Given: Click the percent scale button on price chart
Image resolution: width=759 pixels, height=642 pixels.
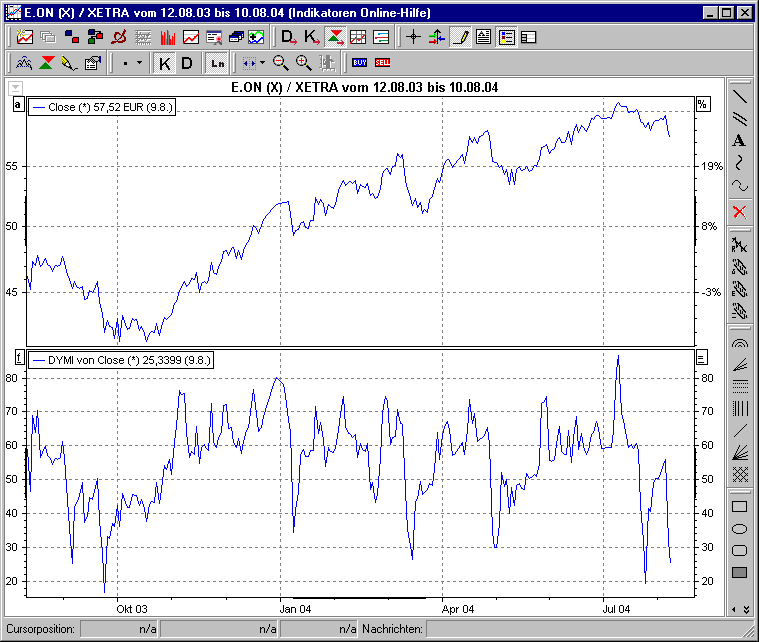Looking at the screenshot, I should click(702, 105).
